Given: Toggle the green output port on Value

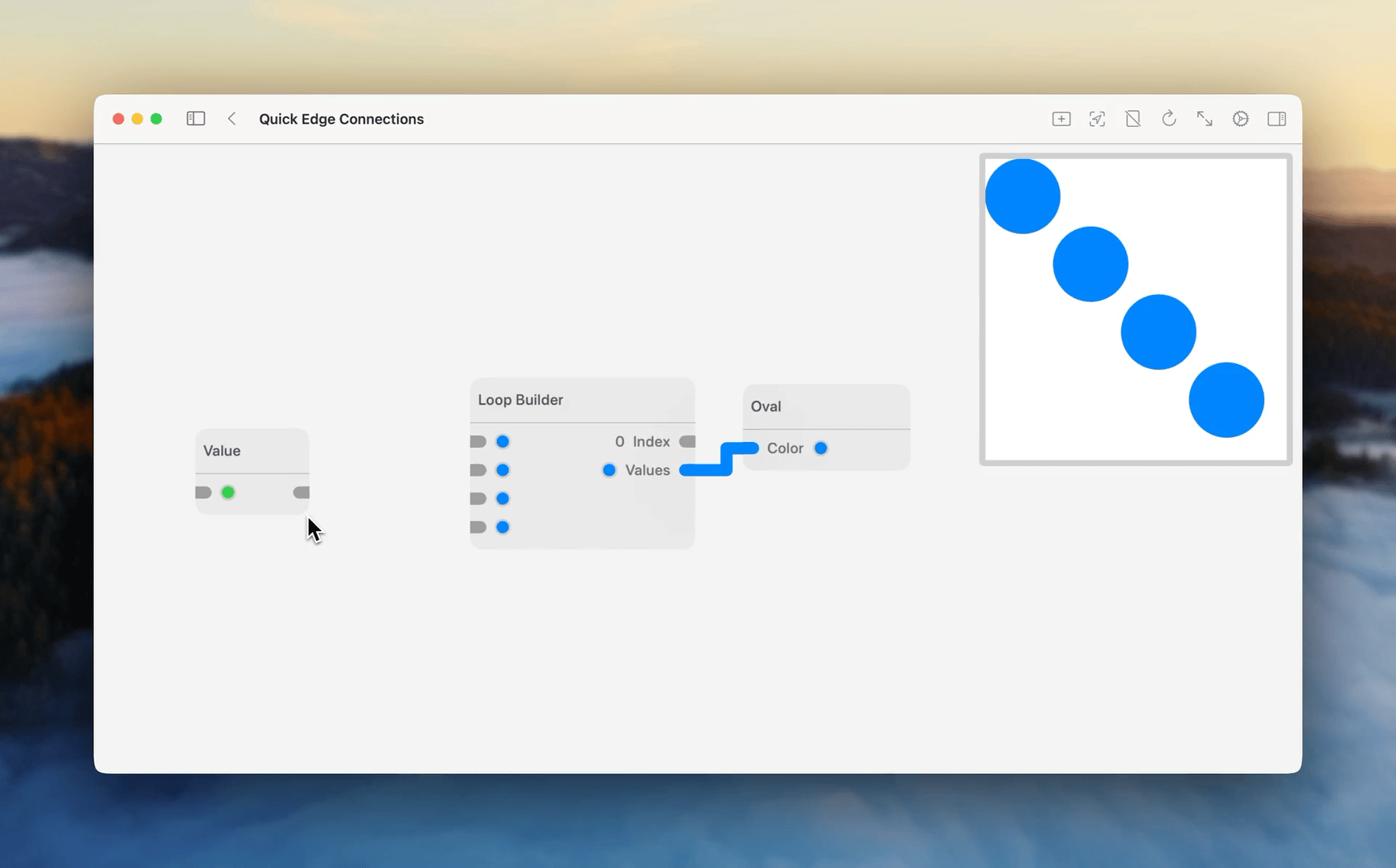Looking at the screenshot, I should 228,492.
